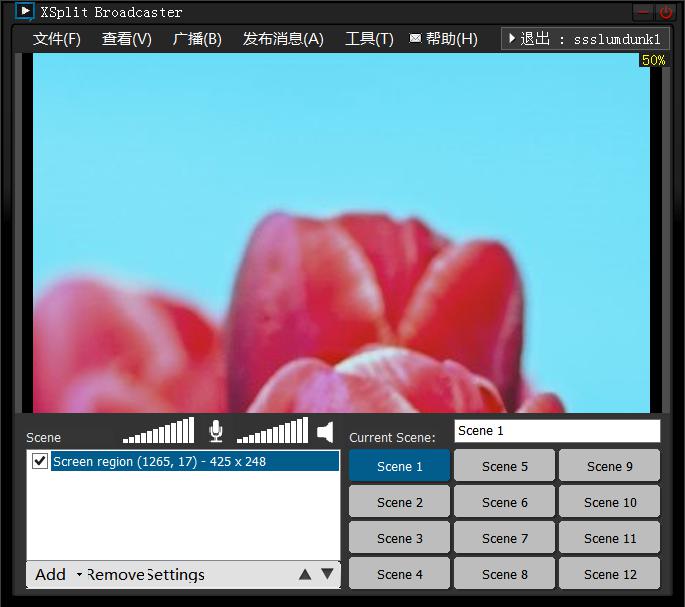Move the source down with the down arrow
This screenshot has height=607, width=685.
327,574
